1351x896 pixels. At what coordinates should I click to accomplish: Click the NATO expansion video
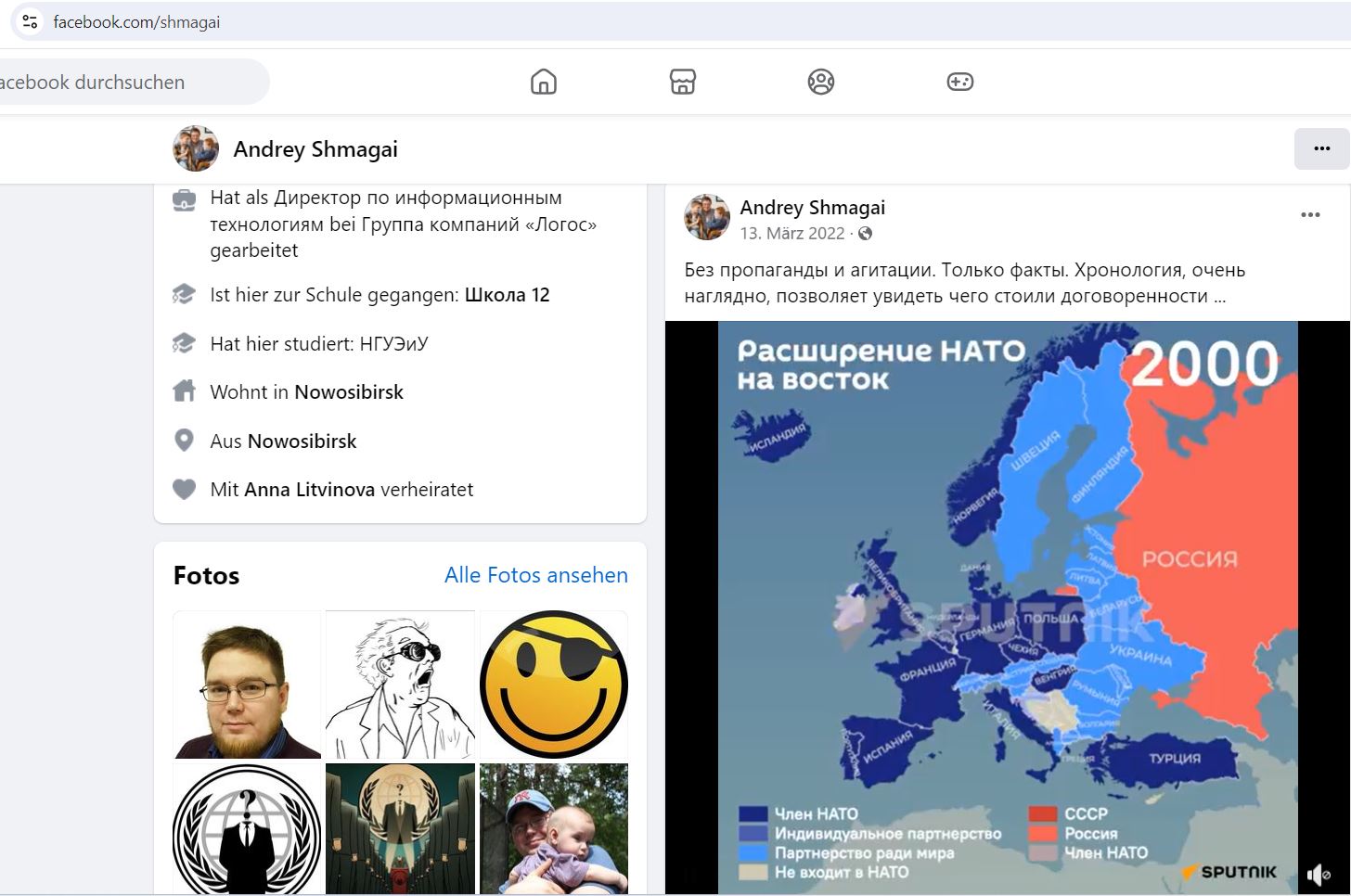pos(1008,608)
